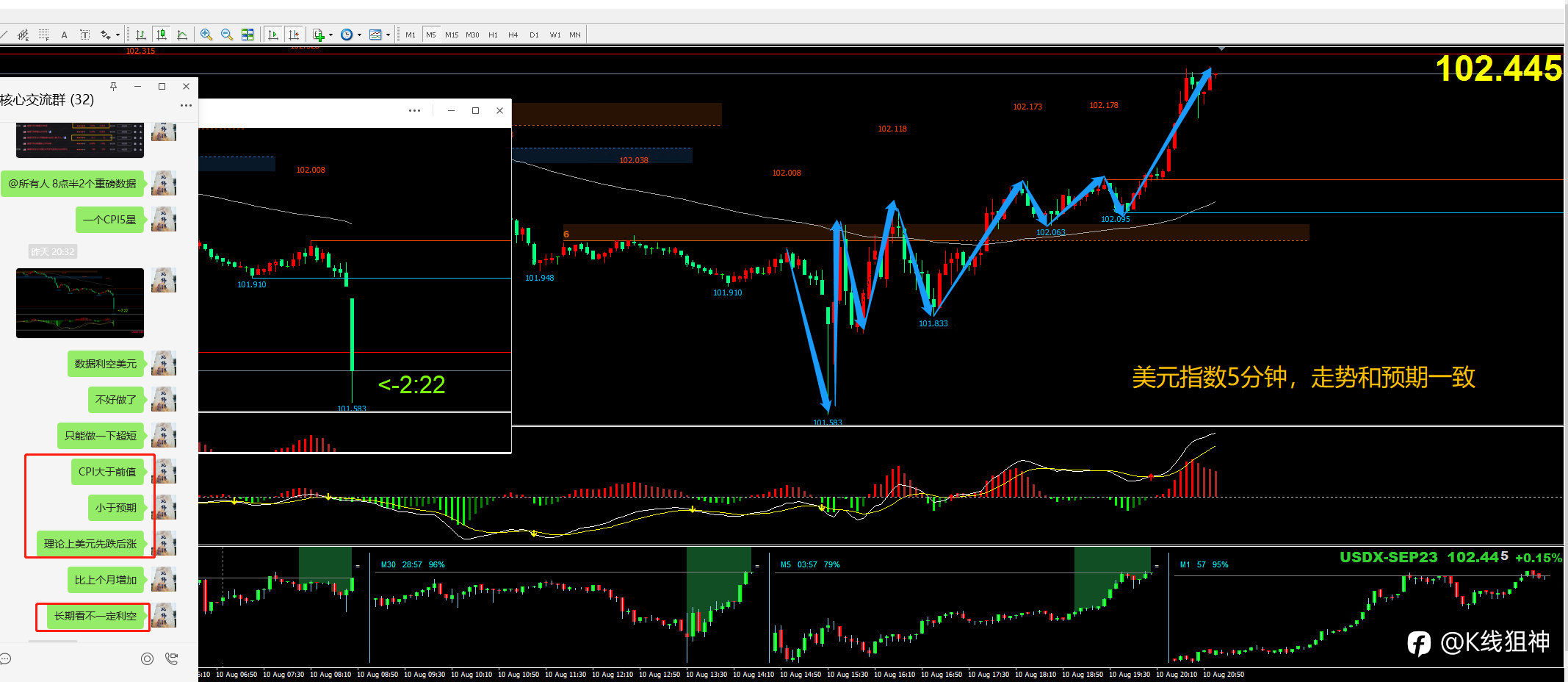Select the trendline drawing tool

click(4, 35)
